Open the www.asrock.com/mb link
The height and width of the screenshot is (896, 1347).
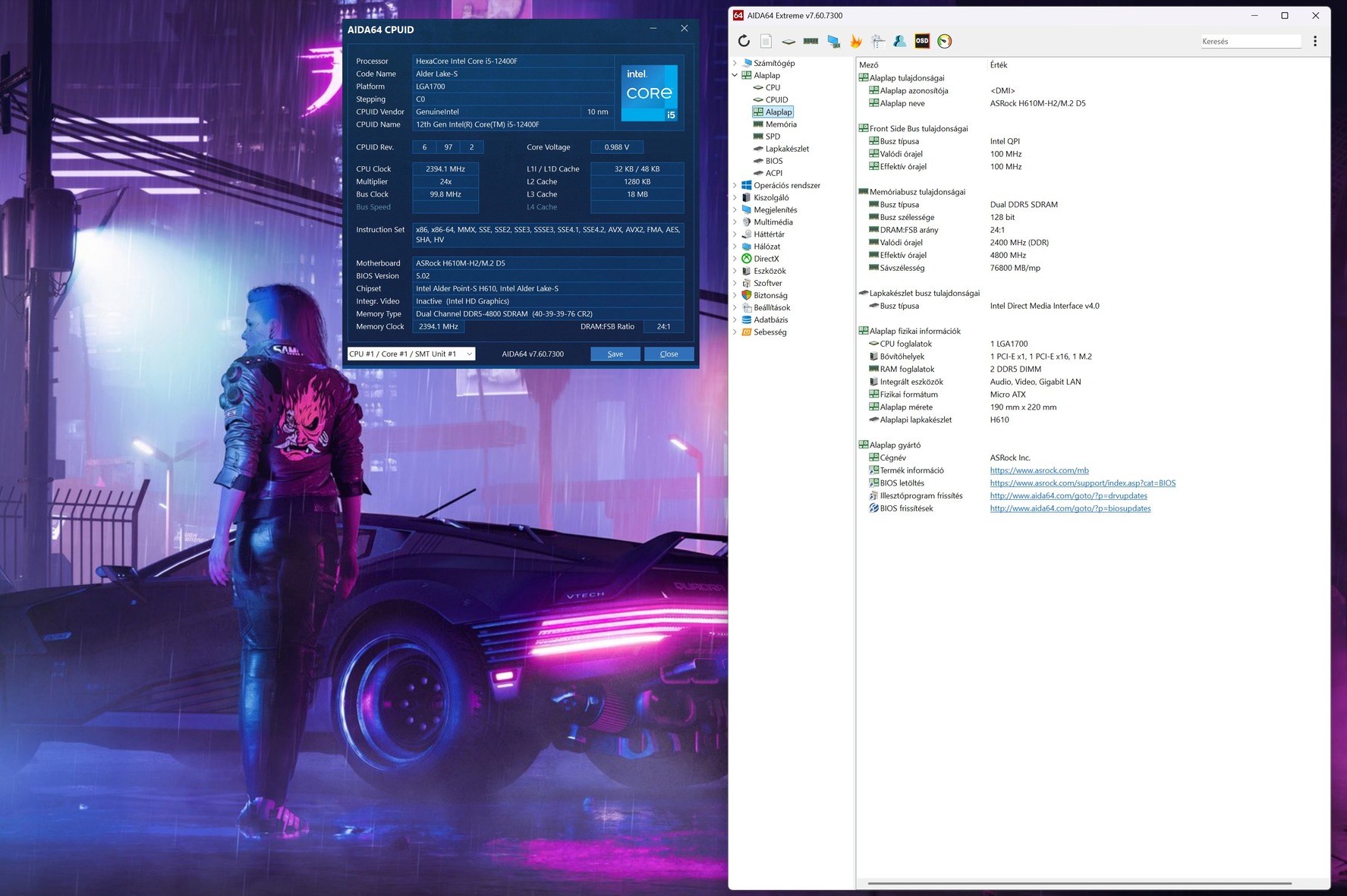tap(1039, 470)
